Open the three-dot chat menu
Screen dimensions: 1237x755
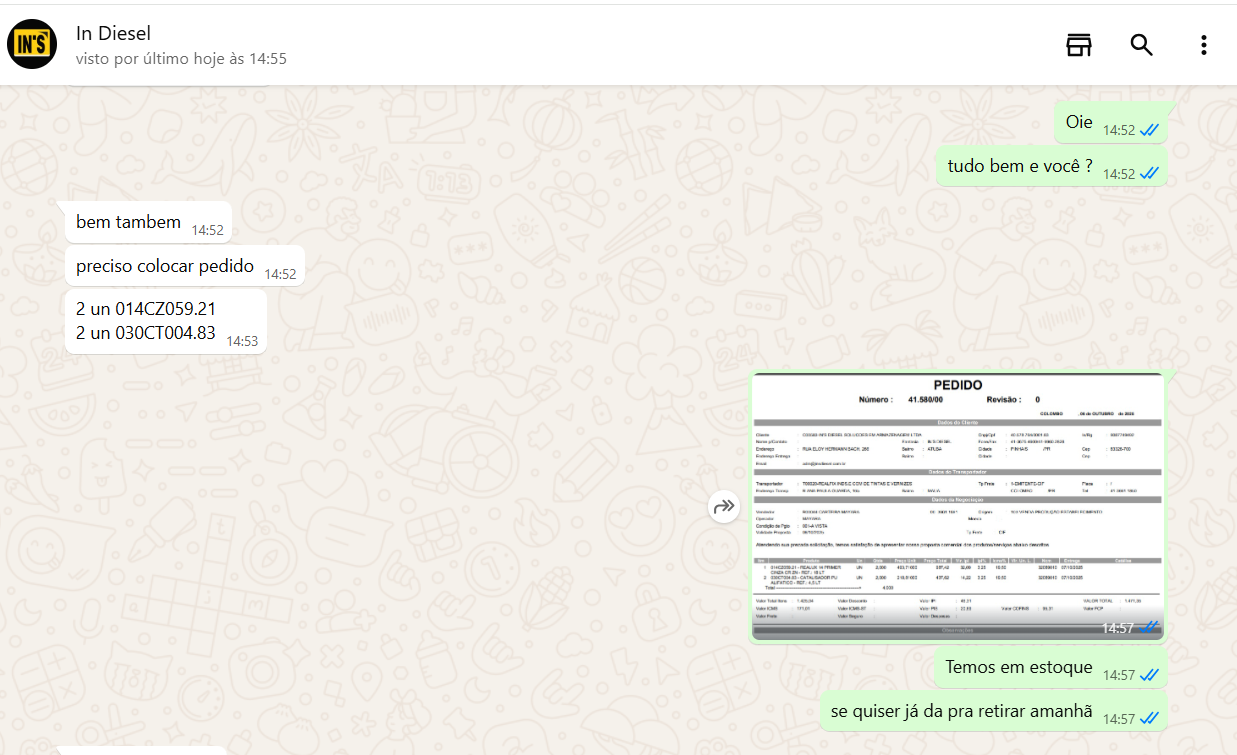[1203, 45]
